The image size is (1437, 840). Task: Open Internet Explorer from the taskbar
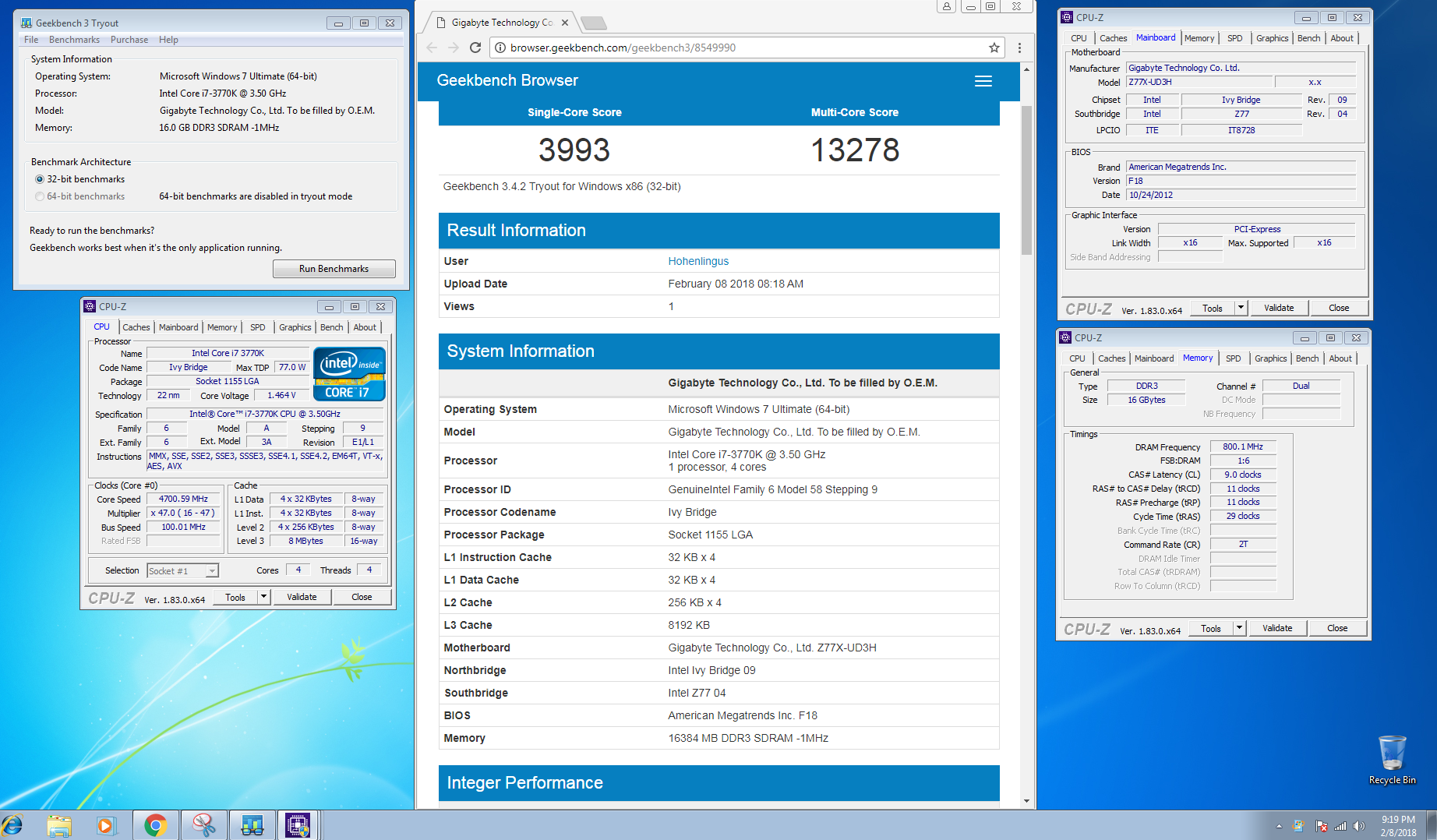pos(13,825)
